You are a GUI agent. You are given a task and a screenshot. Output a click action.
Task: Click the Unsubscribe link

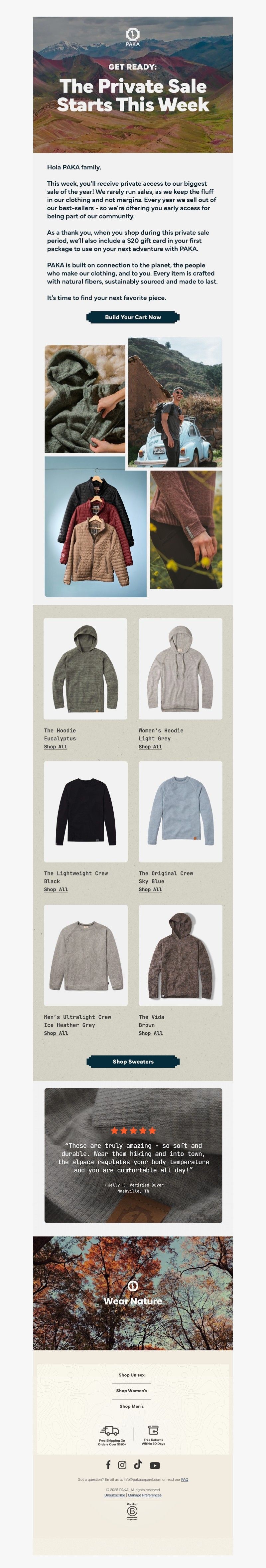[114, 1495]
